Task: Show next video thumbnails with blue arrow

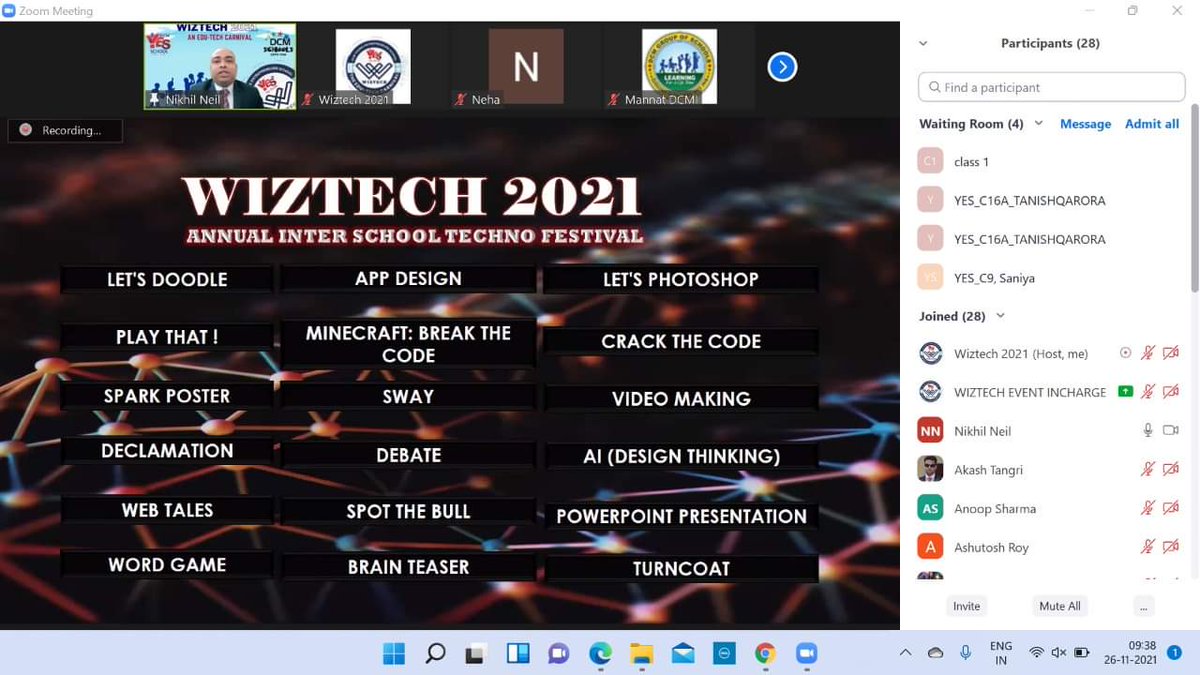Action: 782,67
